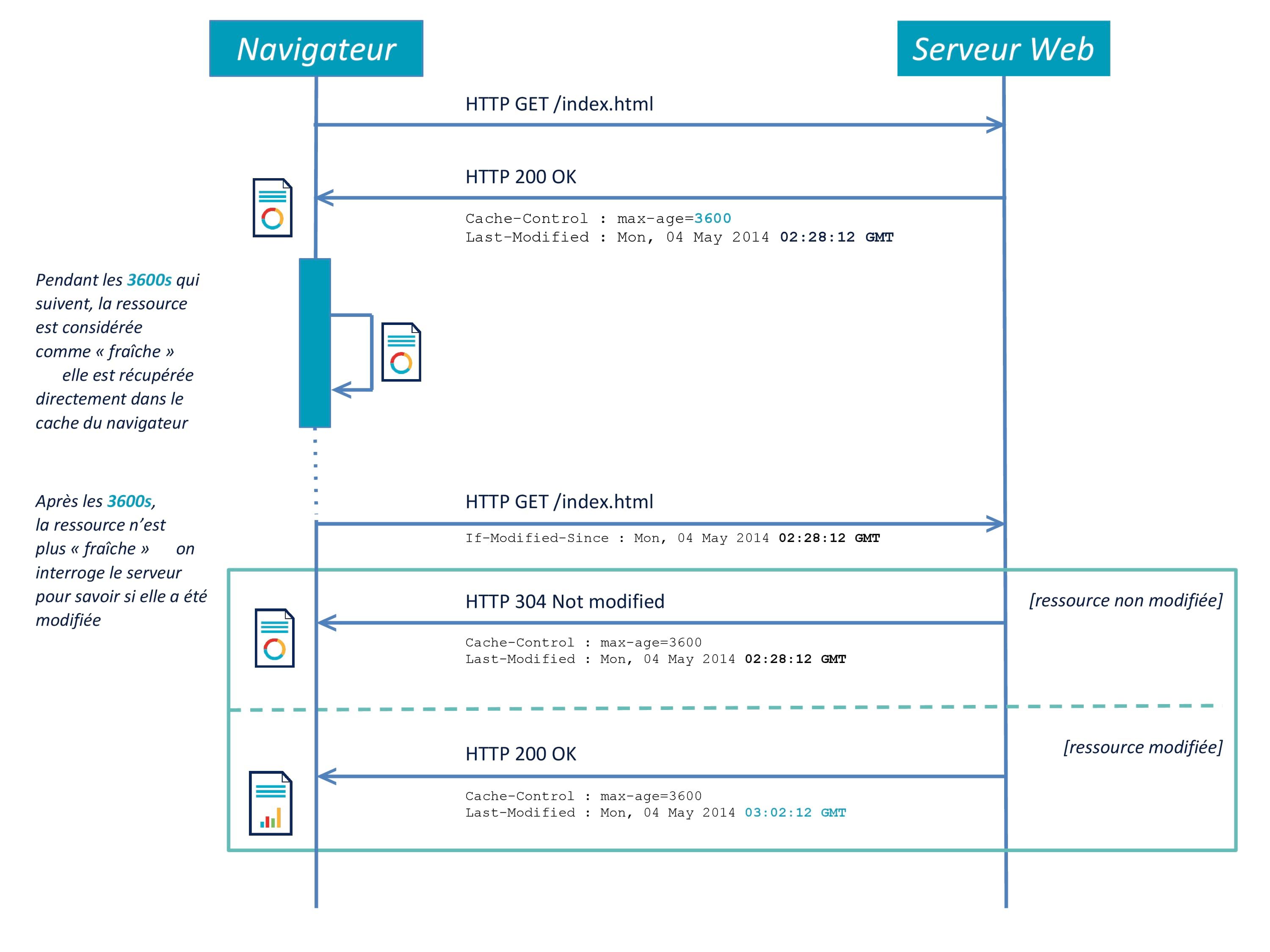Click the highlighted max-age=3600 value

pos(712,219)
